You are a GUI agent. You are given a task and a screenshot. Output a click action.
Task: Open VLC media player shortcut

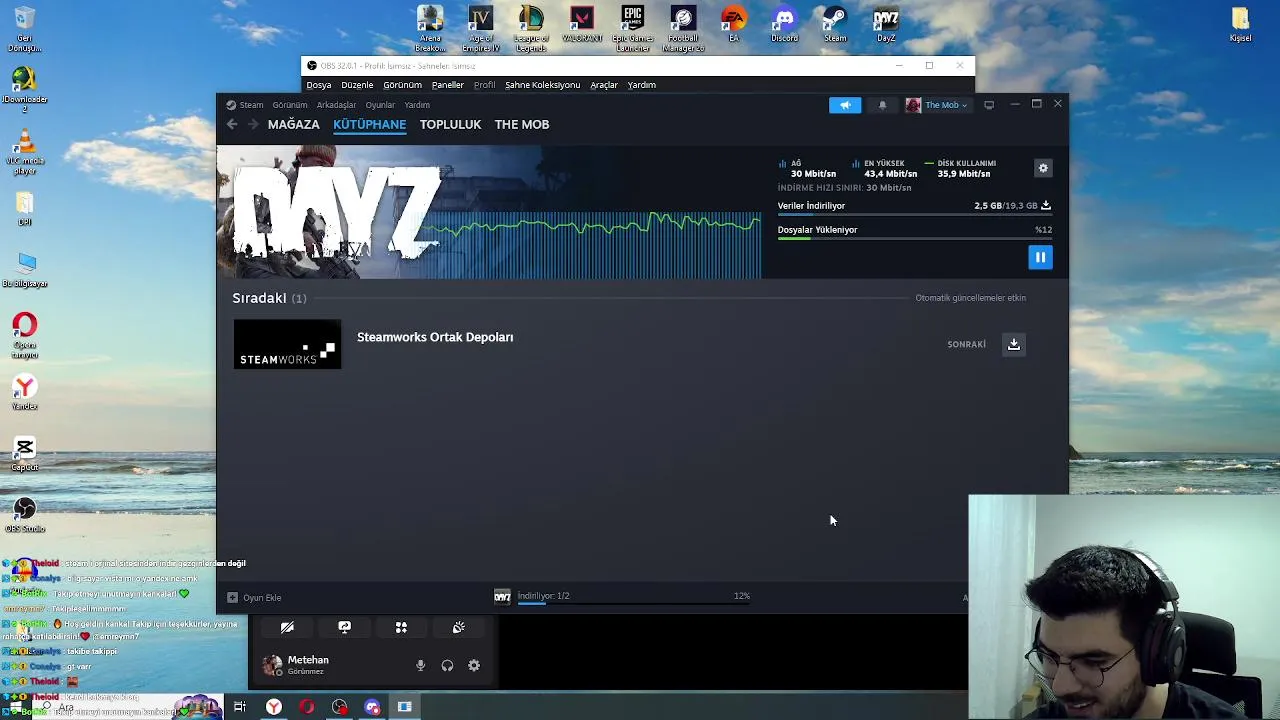coord(25,152)
